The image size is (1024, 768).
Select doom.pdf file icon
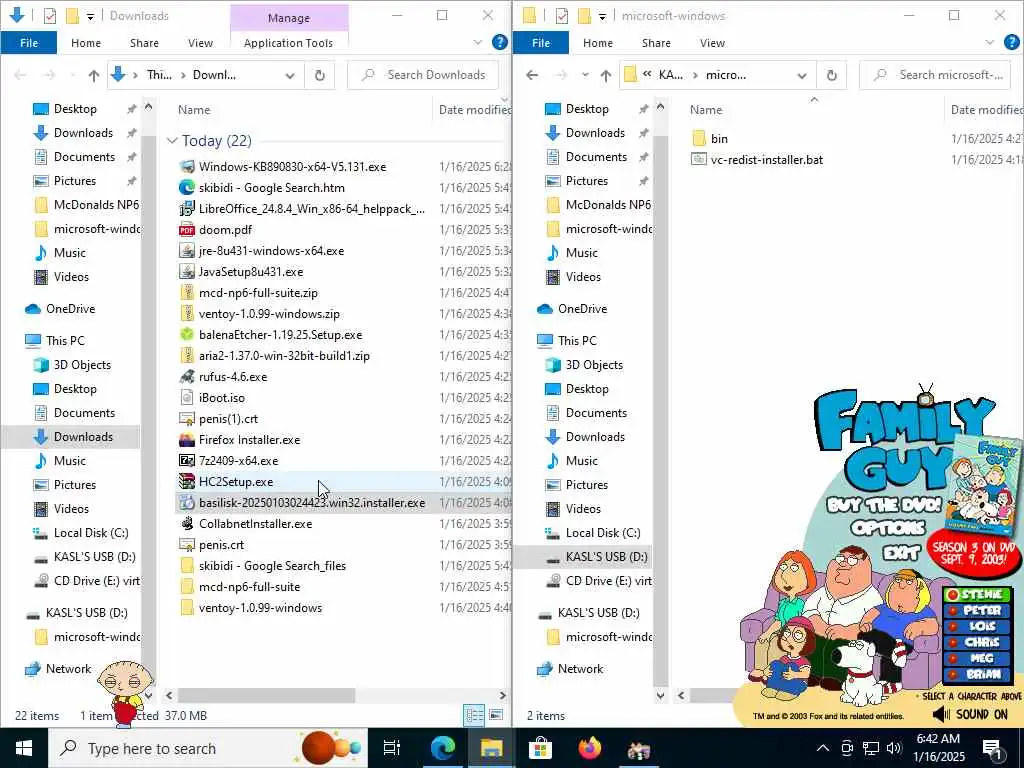(x=187, y=229)
